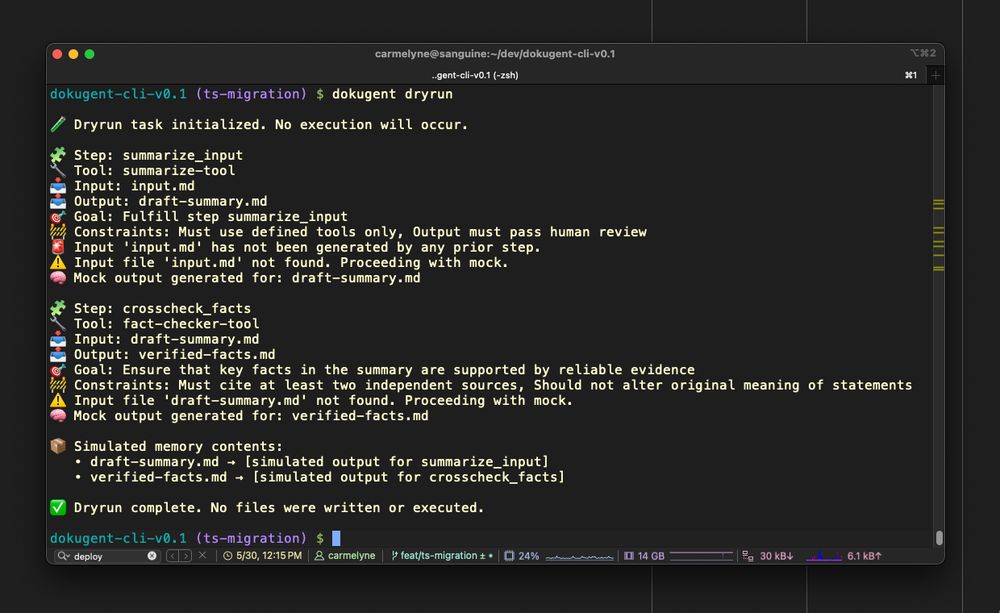
Task: Click the window title carmelyne@sanguine path
Action: tap(495, 54)
